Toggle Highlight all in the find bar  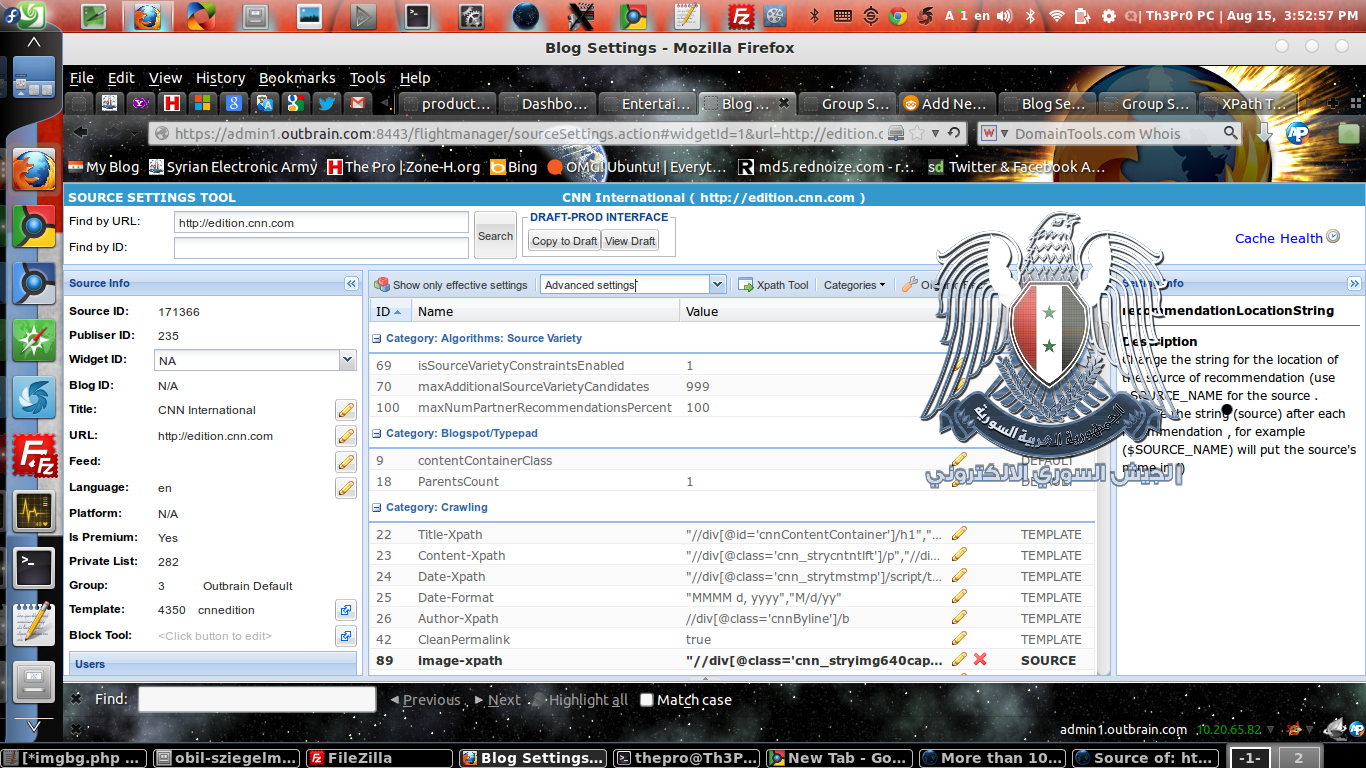(580, 700)
